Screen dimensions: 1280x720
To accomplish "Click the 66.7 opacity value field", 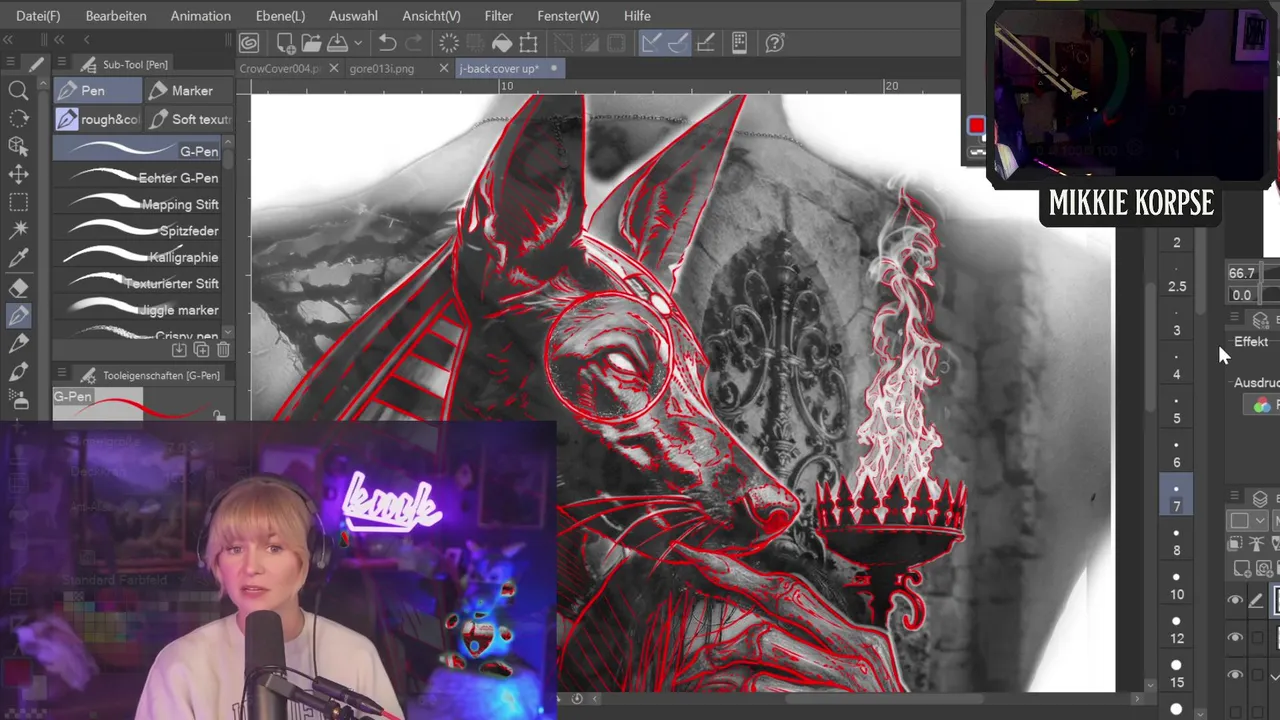I will click(x=1245, y=273).
